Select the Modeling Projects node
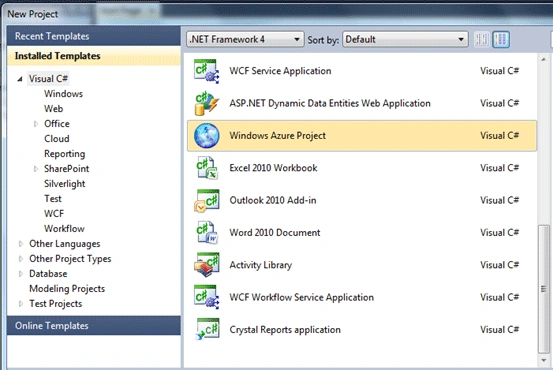553x370 pixels. 67,289
